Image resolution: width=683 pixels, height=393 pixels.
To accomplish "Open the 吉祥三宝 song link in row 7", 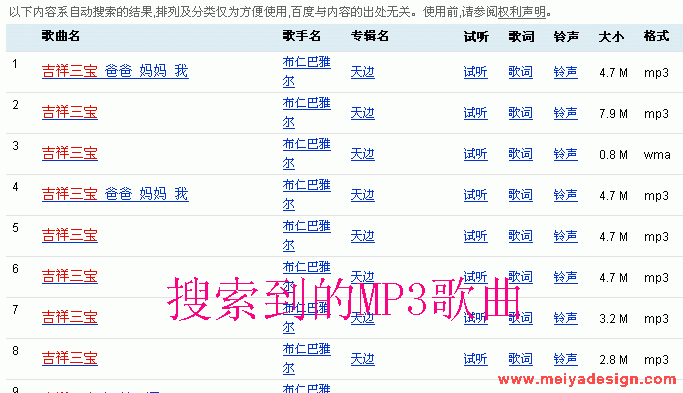I will [x=70, y=317].
